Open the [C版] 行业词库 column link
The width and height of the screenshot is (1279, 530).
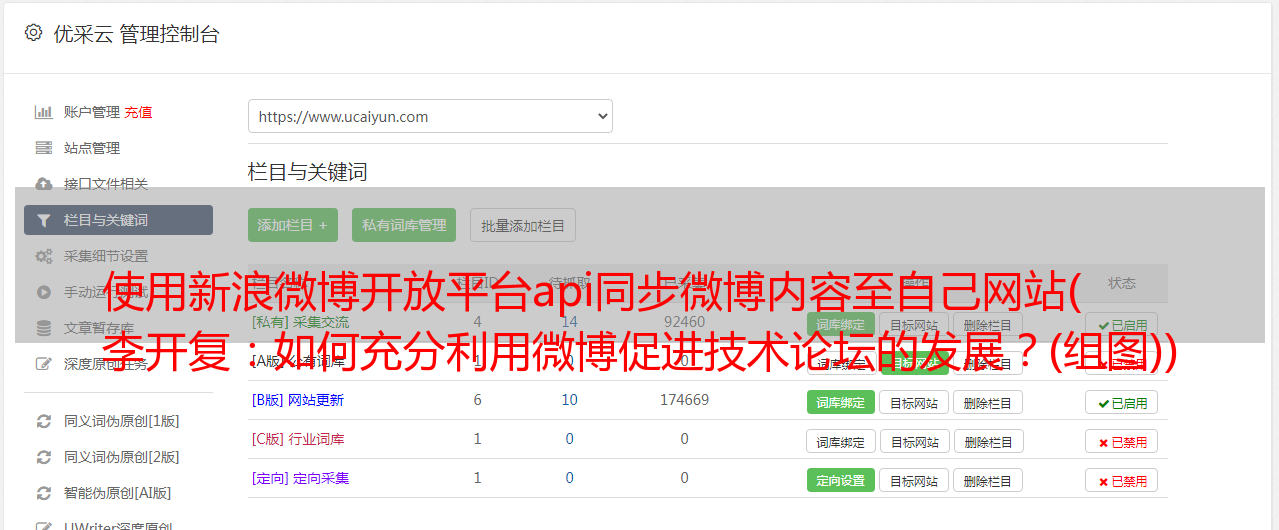[x=298, y=439]
